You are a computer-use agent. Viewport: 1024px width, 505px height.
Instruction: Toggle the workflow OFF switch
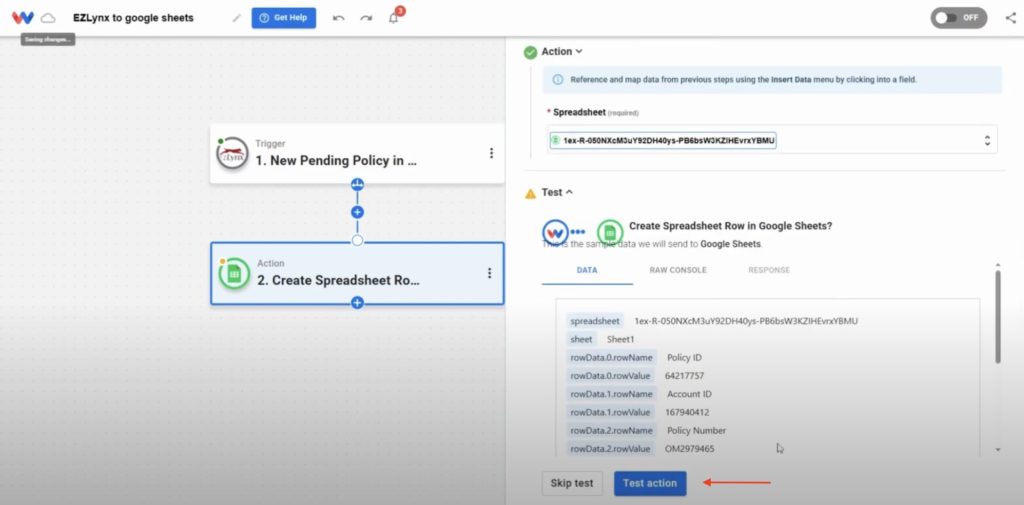[958, 18]
